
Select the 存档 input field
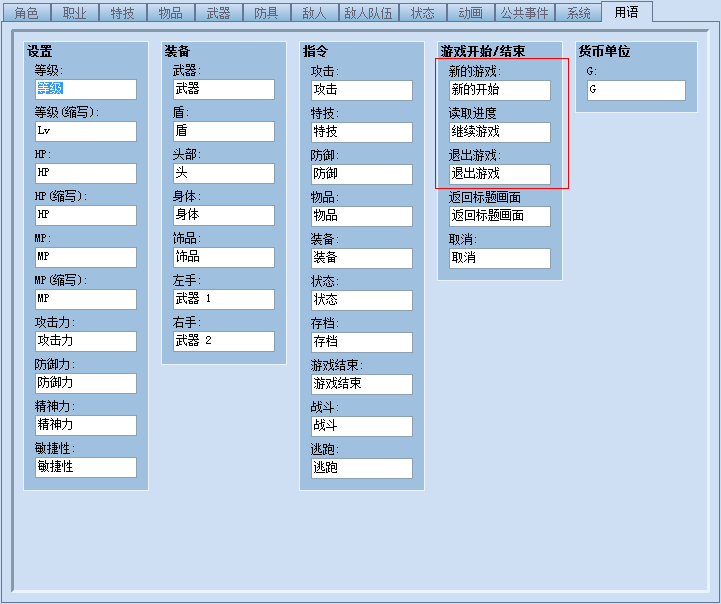(x=362, y=342)
